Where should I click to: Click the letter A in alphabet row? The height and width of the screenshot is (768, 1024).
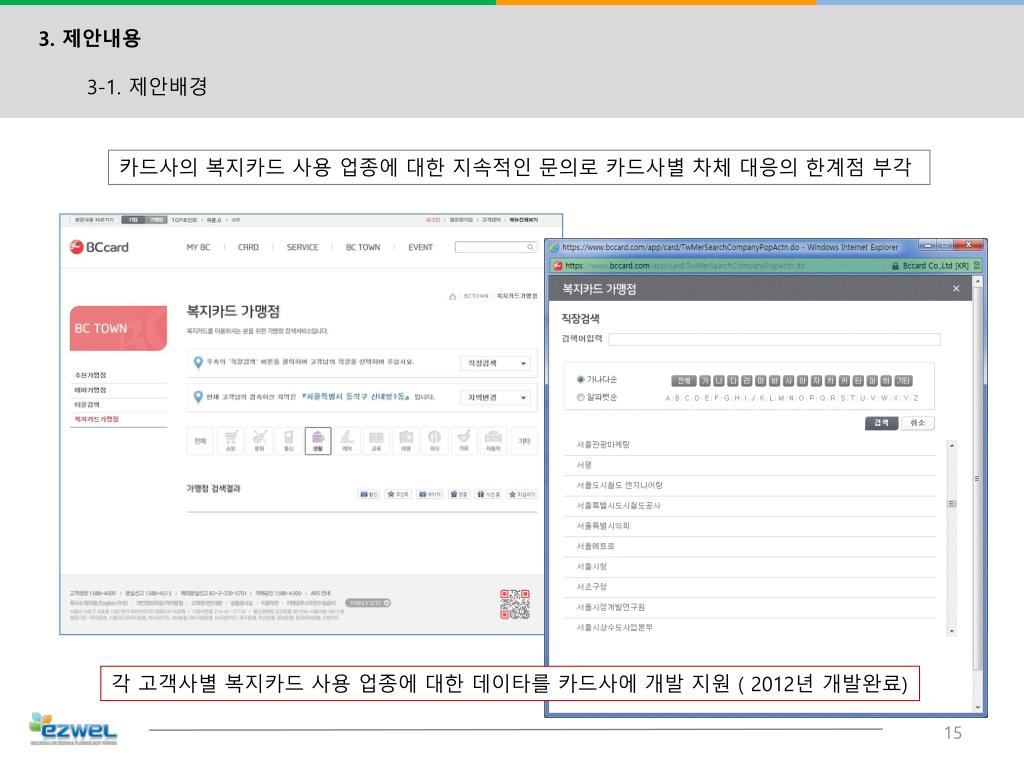coord(667,398)
